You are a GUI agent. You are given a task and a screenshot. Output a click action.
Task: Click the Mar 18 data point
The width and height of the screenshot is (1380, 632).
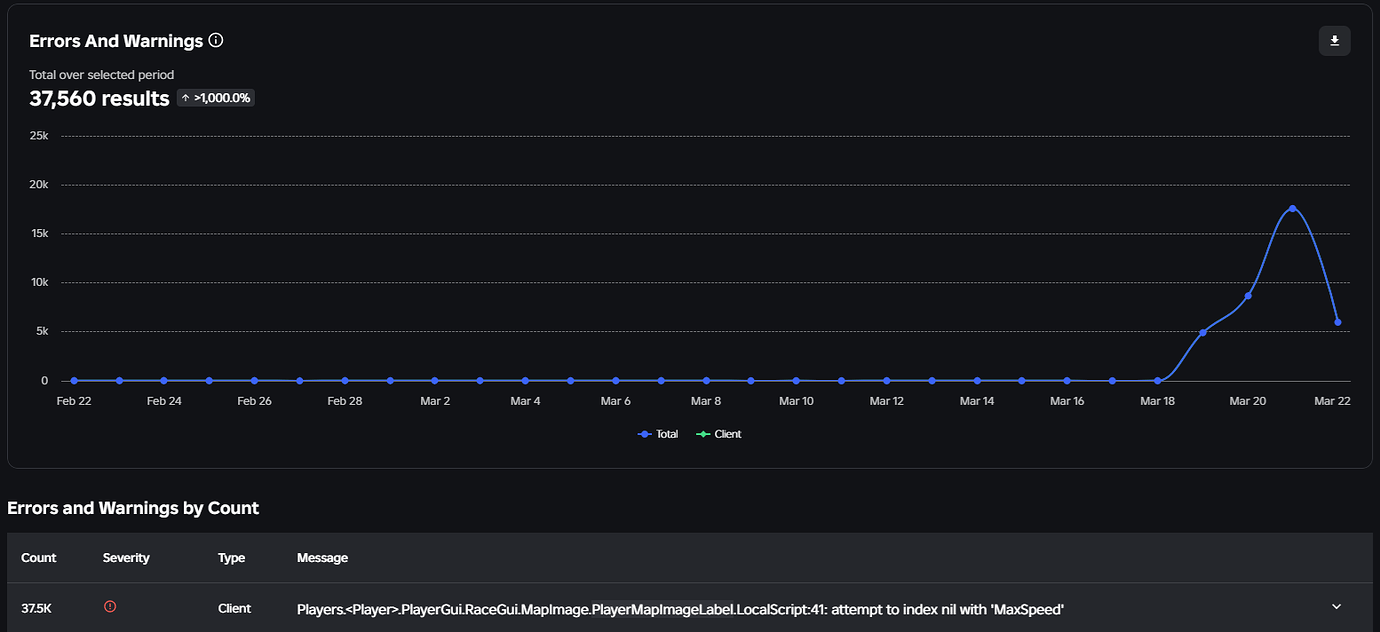[1157, 381]
